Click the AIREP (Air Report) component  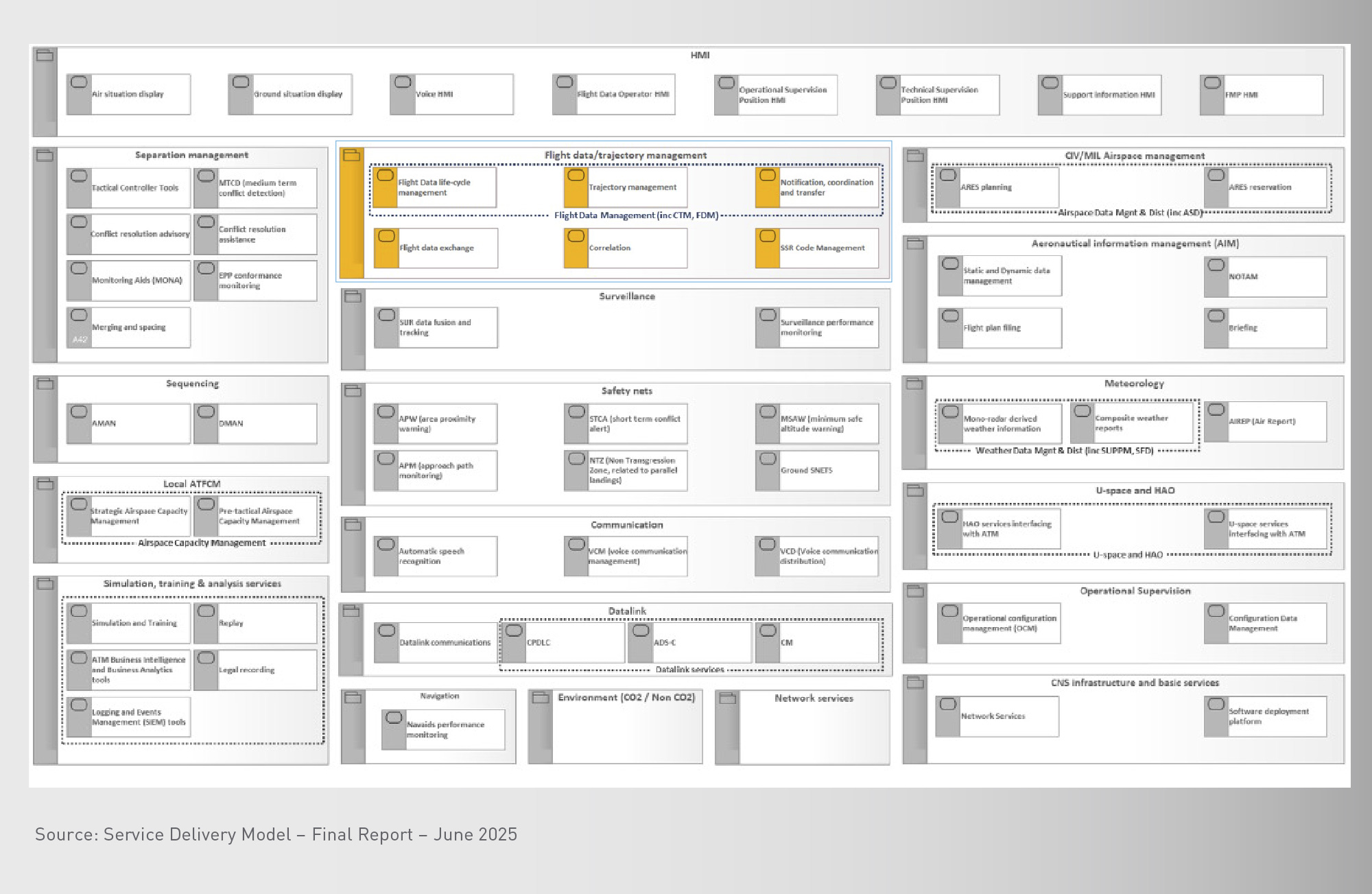pyautogui.click(x=1265, y=421)
